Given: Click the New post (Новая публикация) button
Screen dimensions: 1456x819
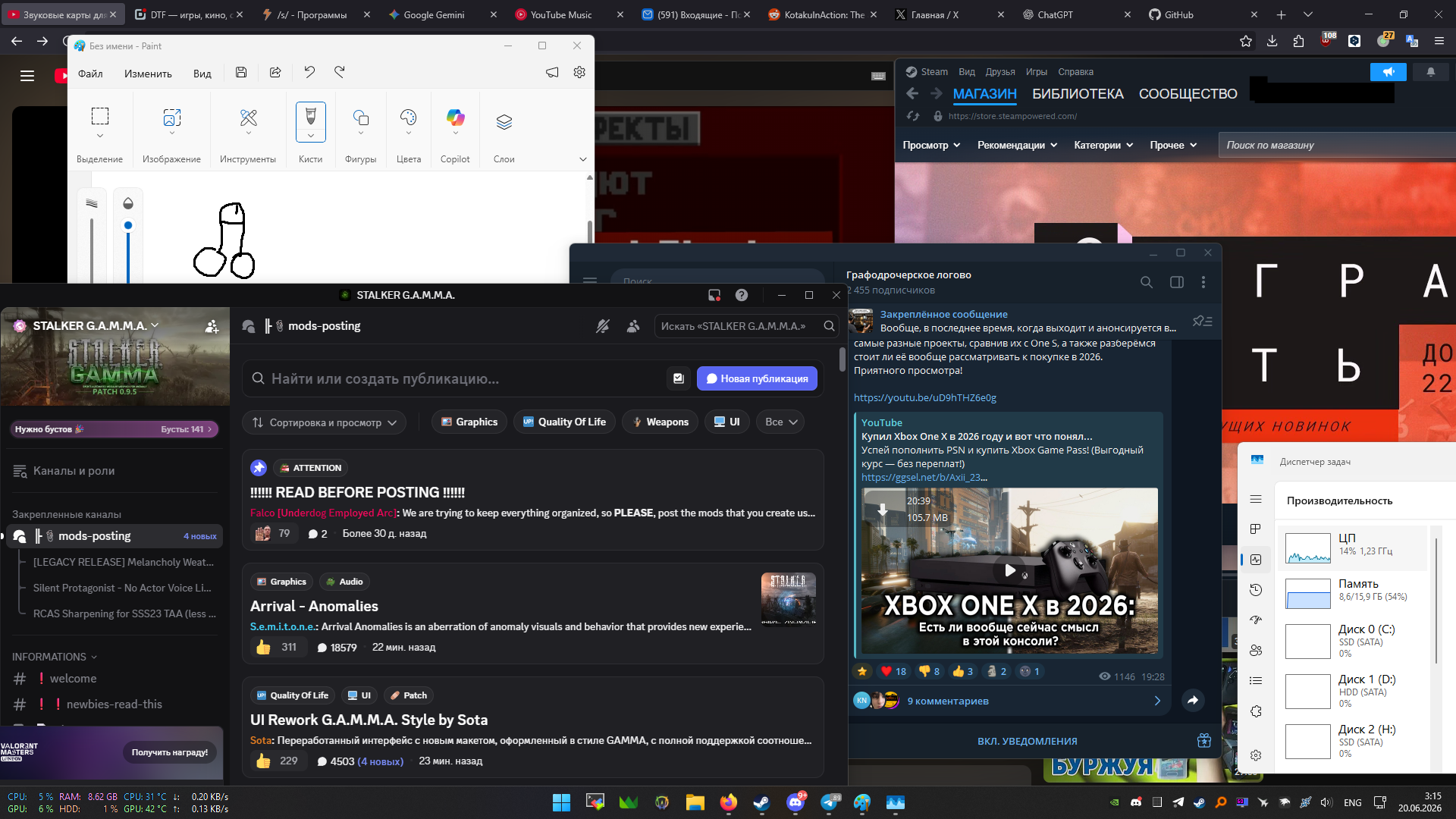Looking at the screenshot, I should tap(757, 378).
